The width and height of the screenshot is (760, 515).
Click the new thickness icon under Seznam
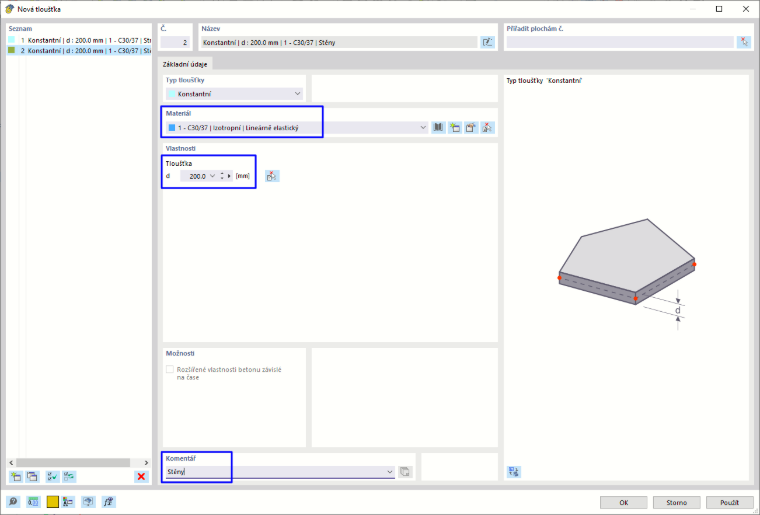pyautogui.click(x=16, y=477)
